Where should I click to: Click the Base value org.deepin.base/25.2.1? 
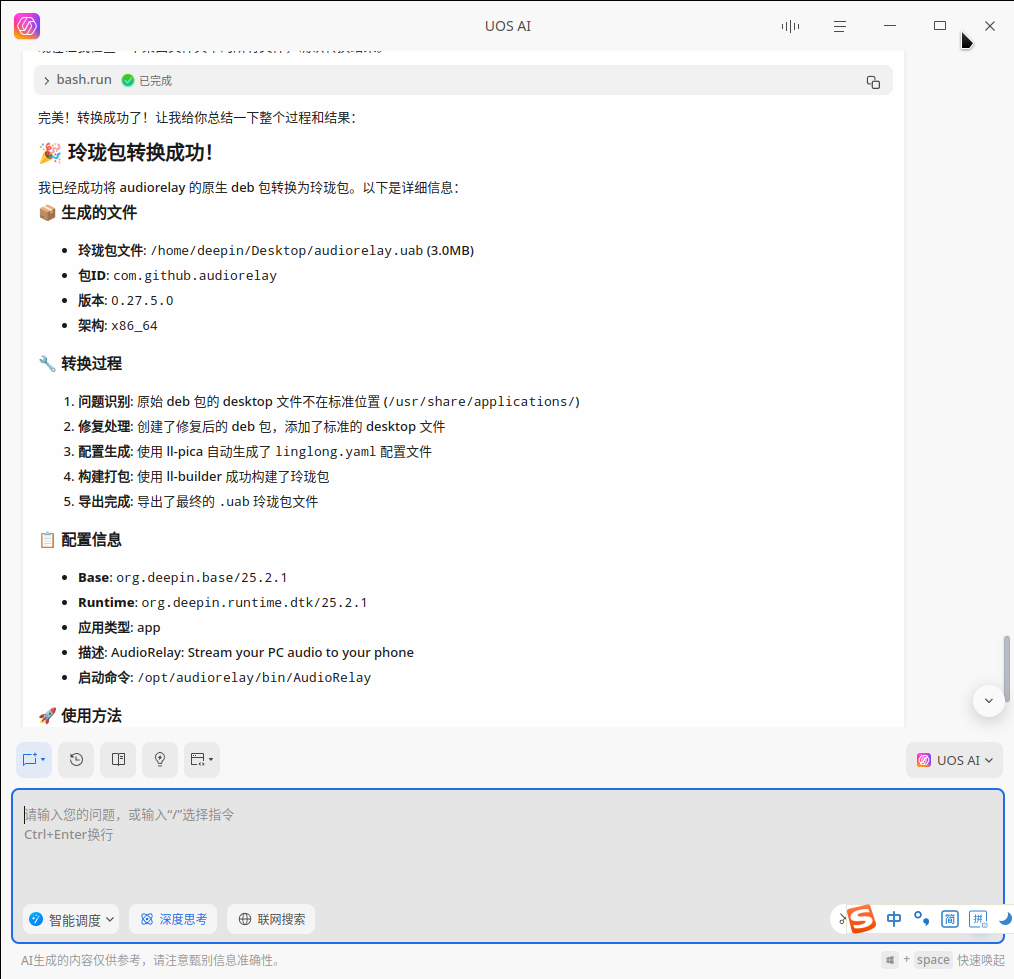click(x=202, y=577)
